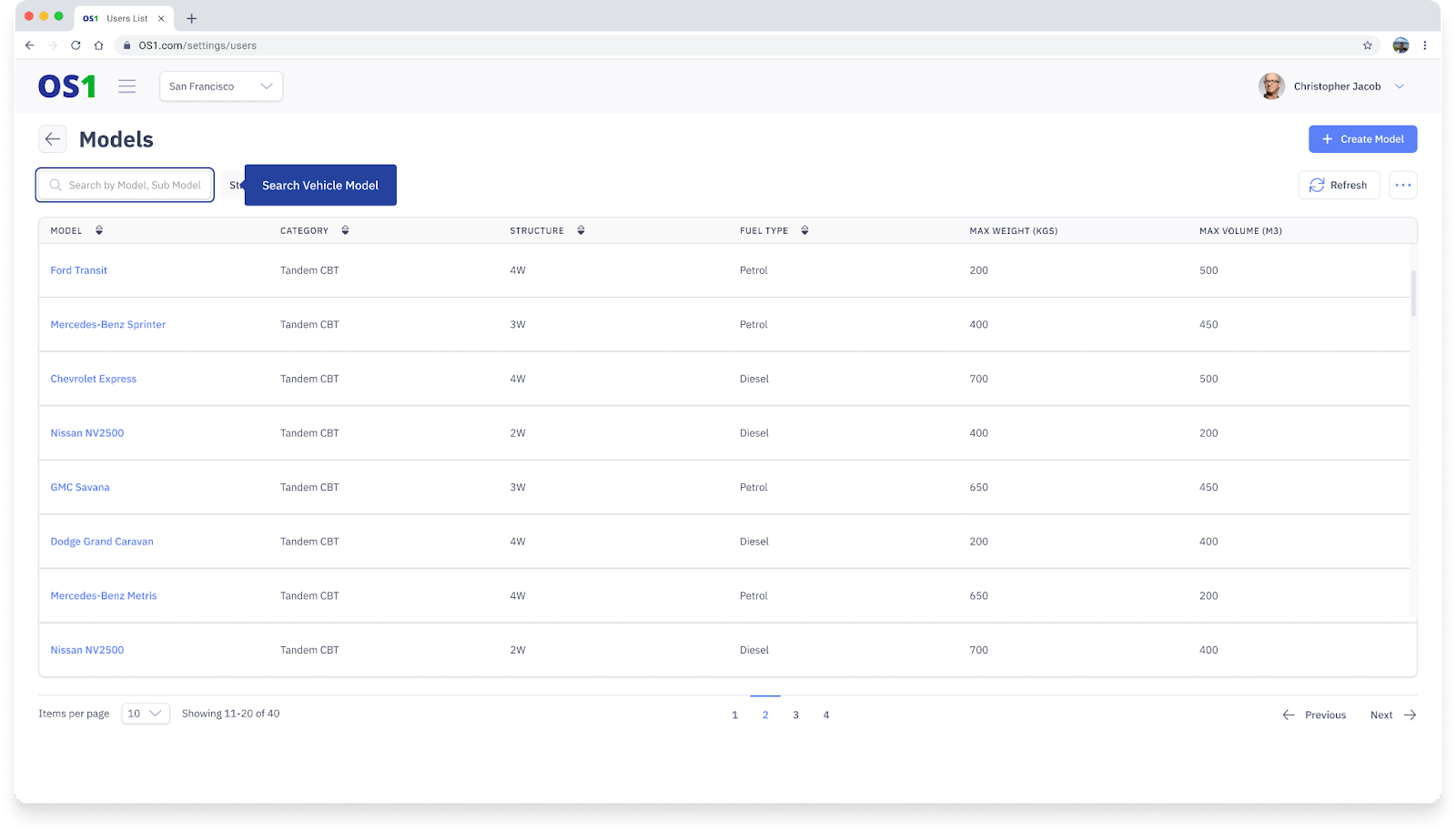
Task: Open the browser's vertical dots menu
Action: (1425, 46)
